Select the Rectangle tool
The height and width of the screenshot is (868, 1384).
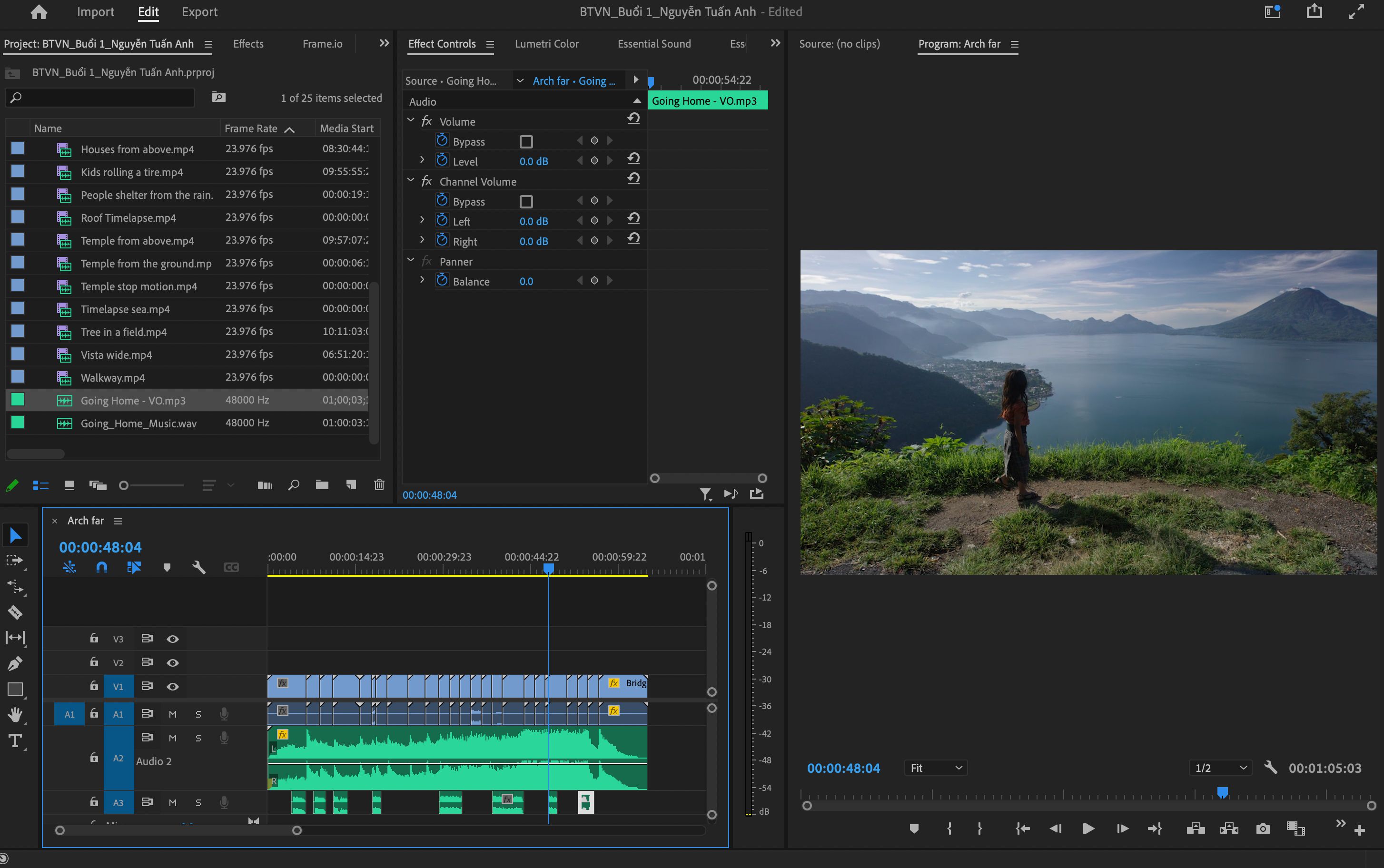tap(15, 689)
